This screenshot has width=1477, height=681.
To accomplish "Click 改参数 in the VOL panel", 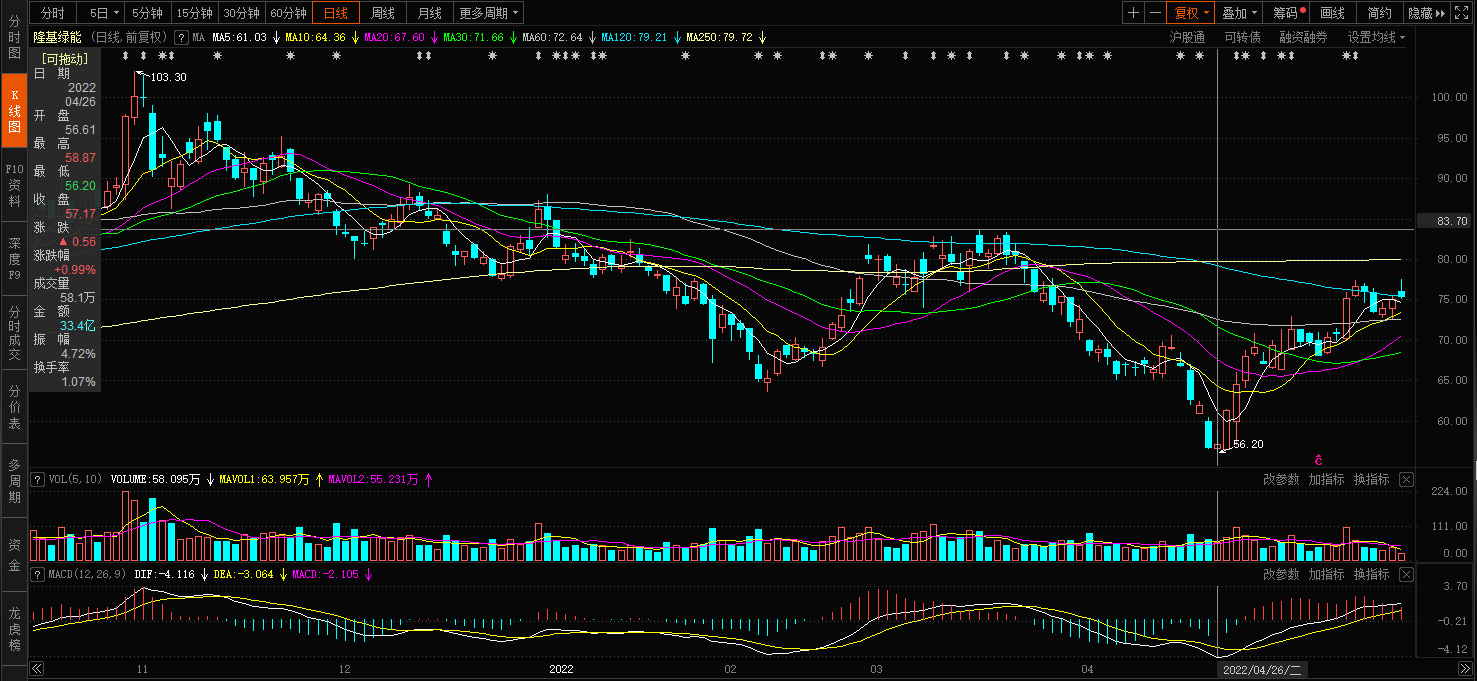I will (1280, 480).
